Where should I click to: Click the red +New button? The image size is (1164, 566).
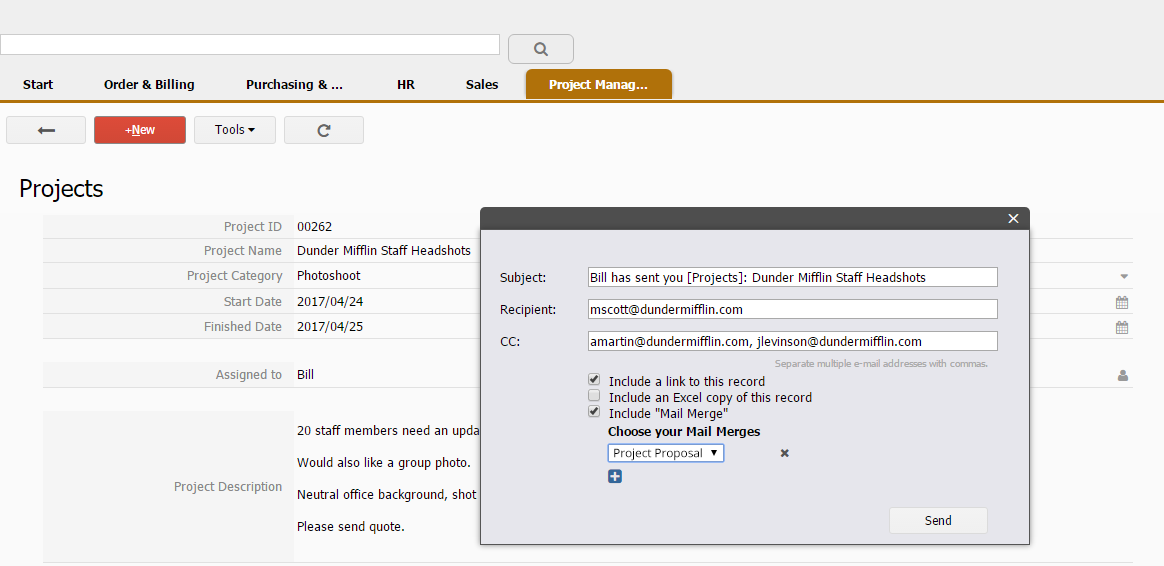click(140, 130)
